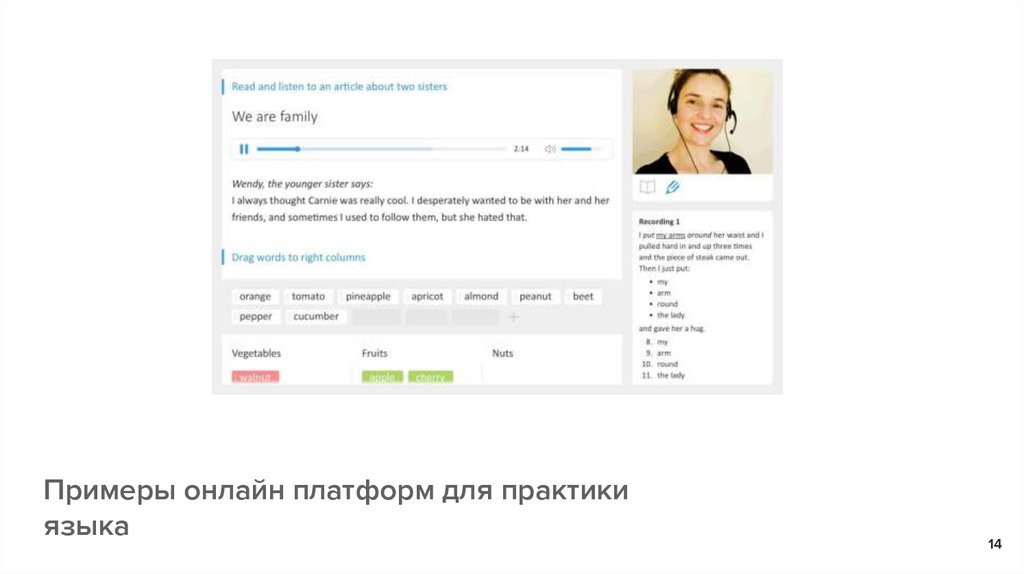
Task: Select the word chip 'pepper'
Action: pyautogui.click(x=255, y=317)
